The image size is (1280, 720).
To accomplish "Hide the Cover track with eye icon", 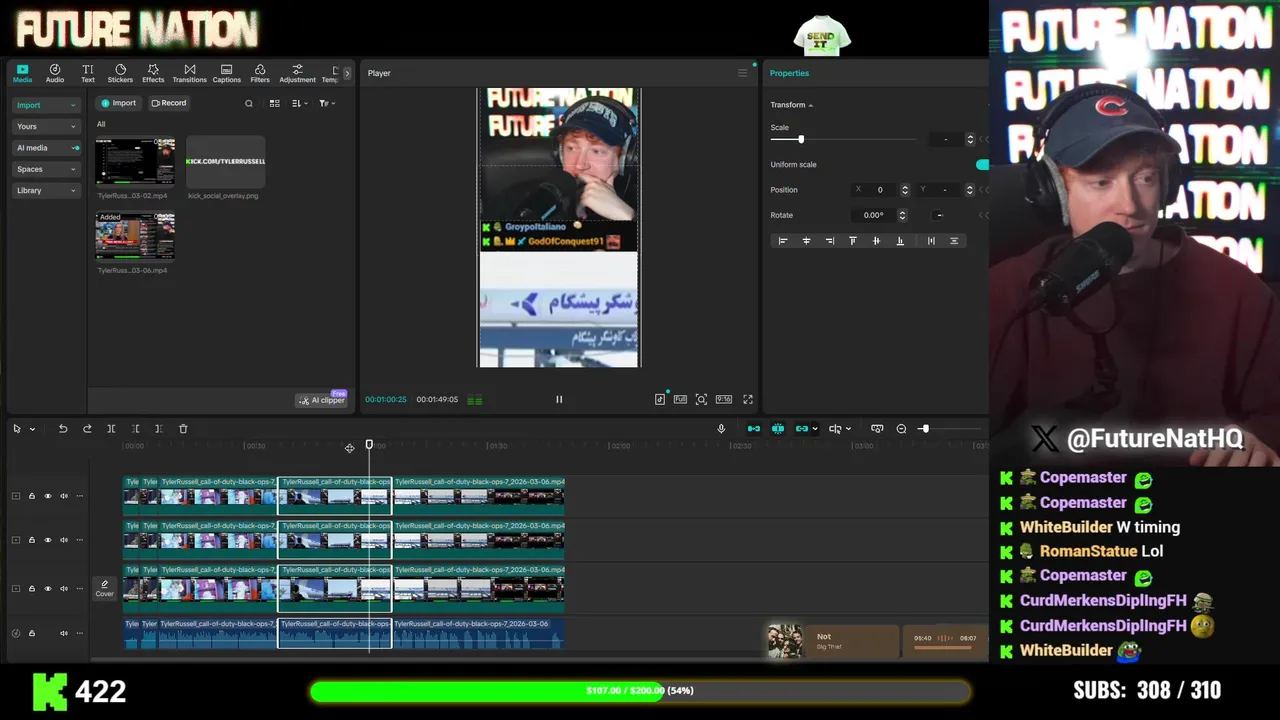I will pos(47,589).
